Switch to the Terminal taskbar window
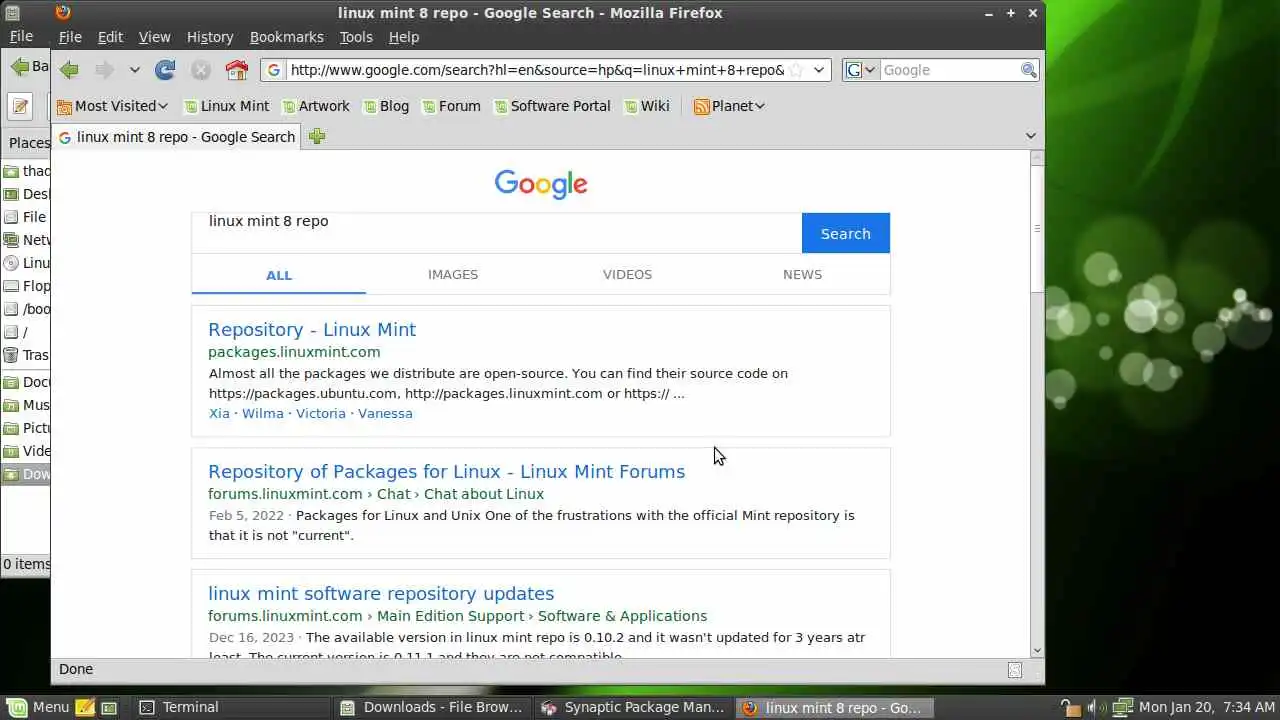 pos(233,707)
